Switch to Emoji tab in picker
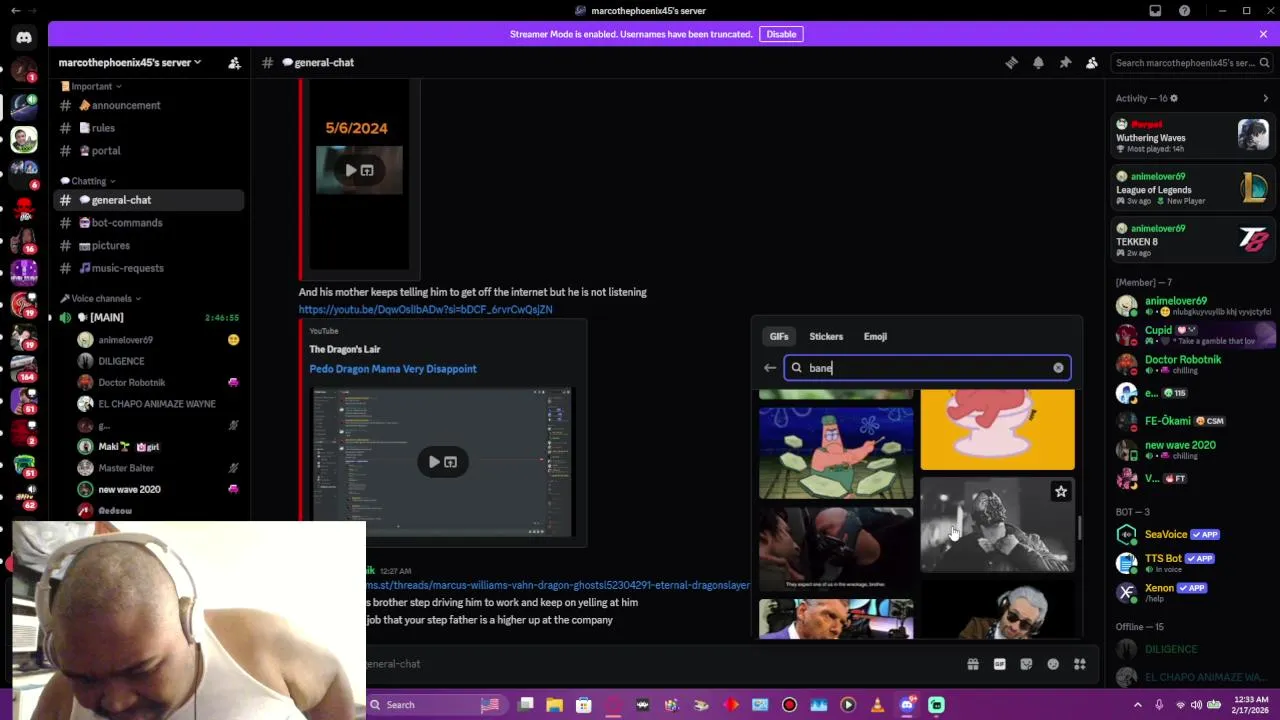Image resolution: width=1280 pixels, height=720 pixels. click(875, 337)
